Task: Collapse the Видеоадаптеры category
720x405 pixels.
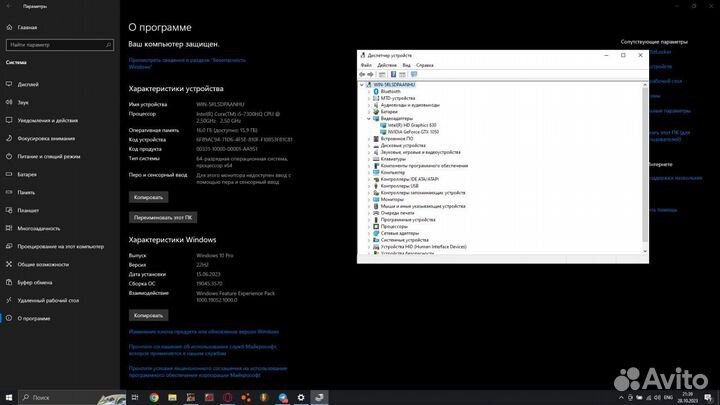Action: [369, 118]
